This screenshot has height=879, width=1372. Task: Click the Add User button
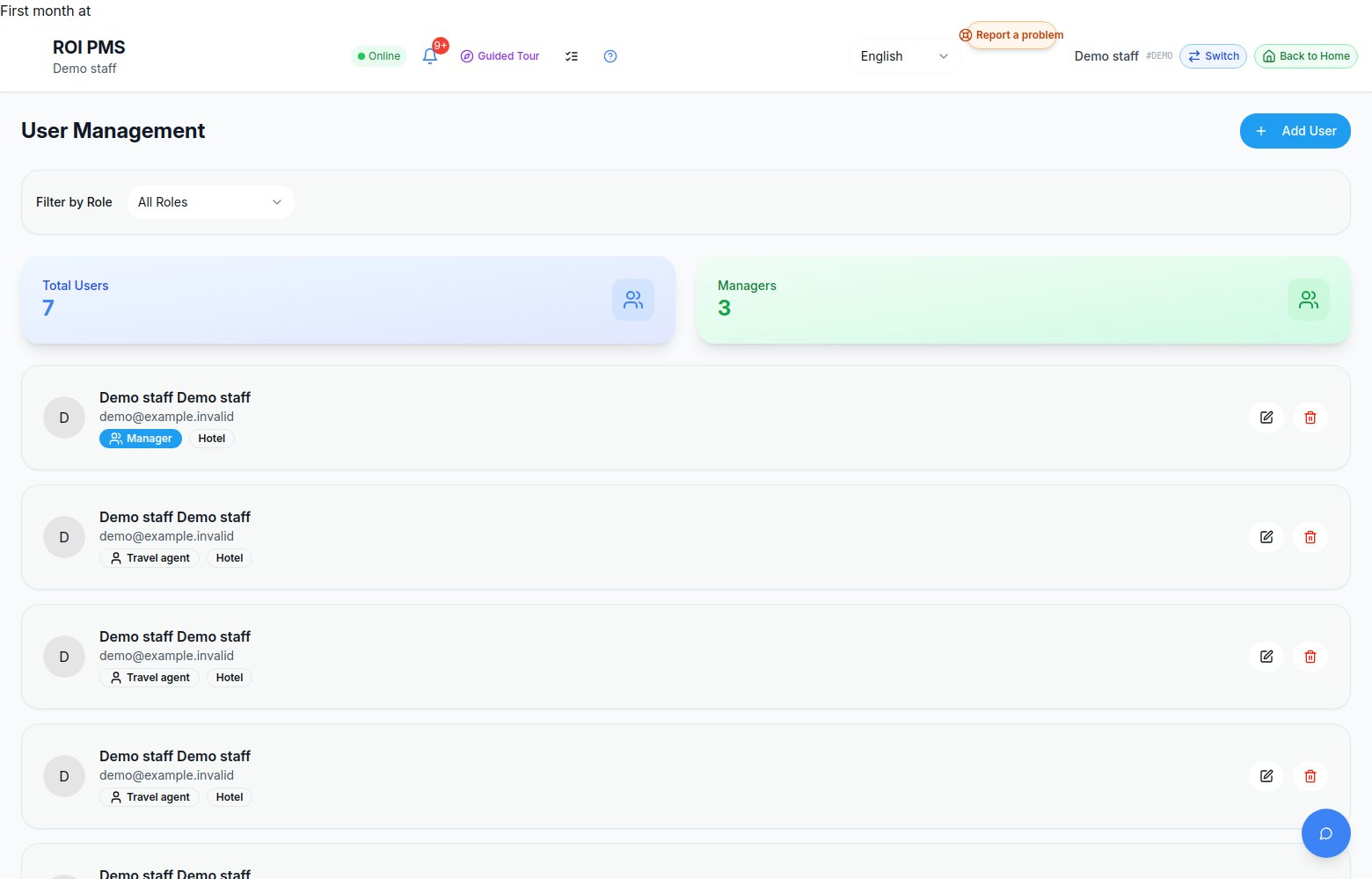click(x=1295, y=131)
